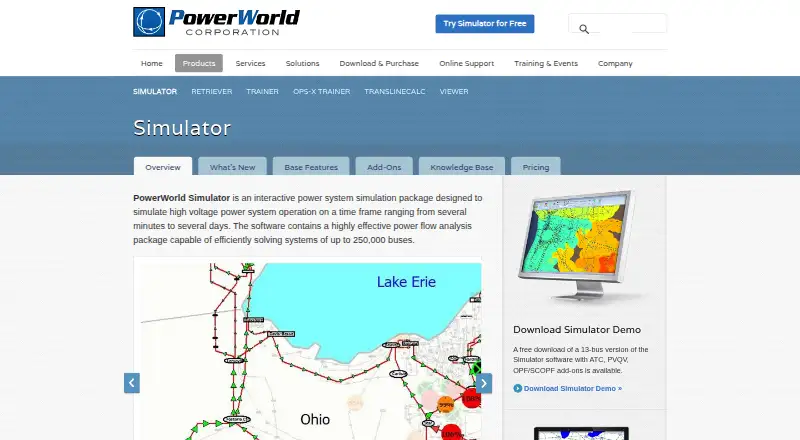Viewport: 800px width, 440px height.
Task: Click the bold PowerWorld Simulator text
Action: point(182,198)
